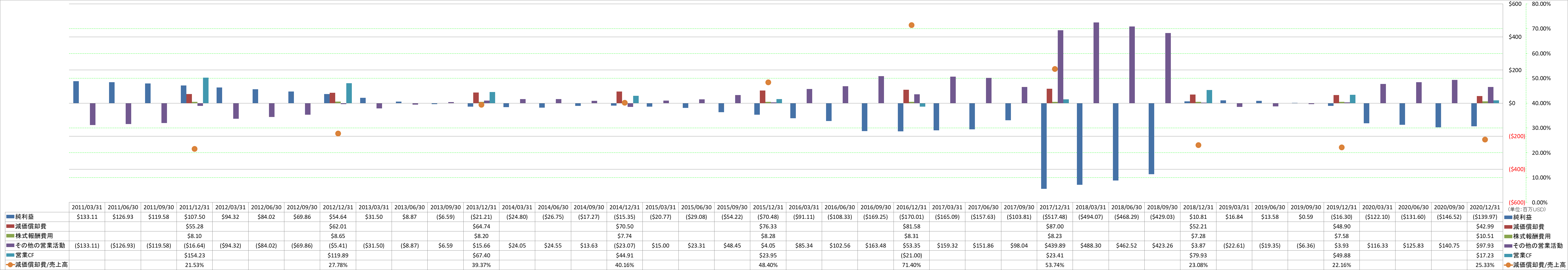Select the ratio cell 71.40%

[x=911, y=265]
